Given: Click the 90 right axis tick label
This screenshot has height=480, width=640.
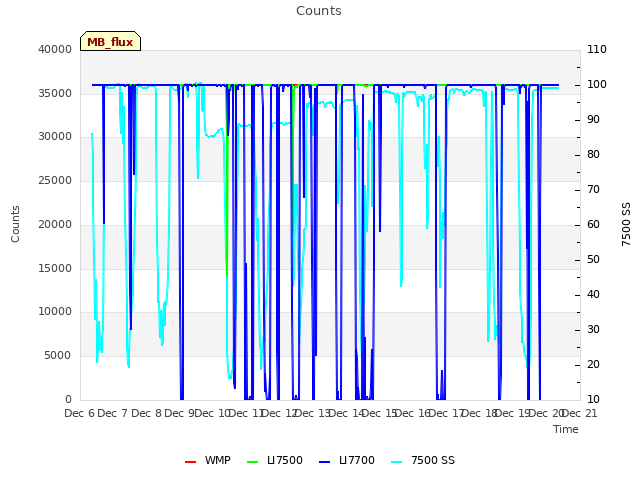Looking at the screenshot, I should pos(593,120).
